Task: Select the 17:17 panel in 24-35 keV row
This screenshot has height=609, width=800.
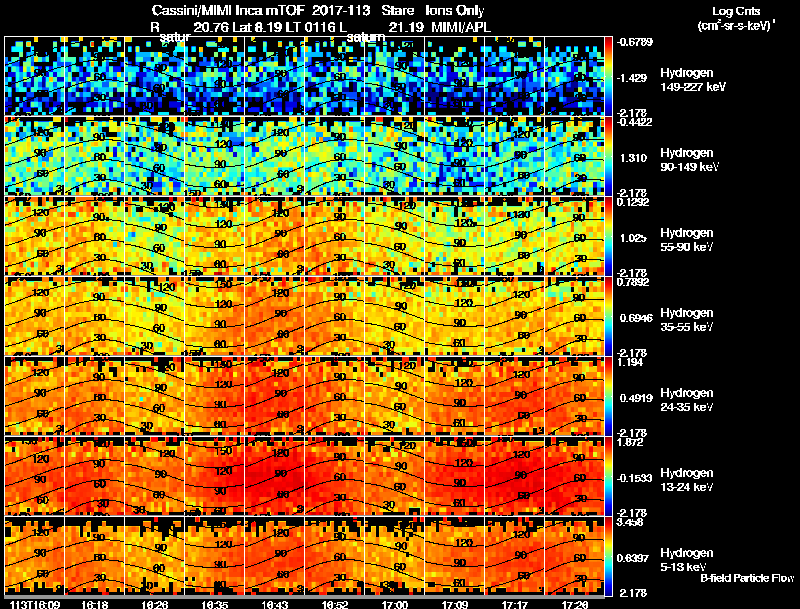Action: click(x=515, y=396)
